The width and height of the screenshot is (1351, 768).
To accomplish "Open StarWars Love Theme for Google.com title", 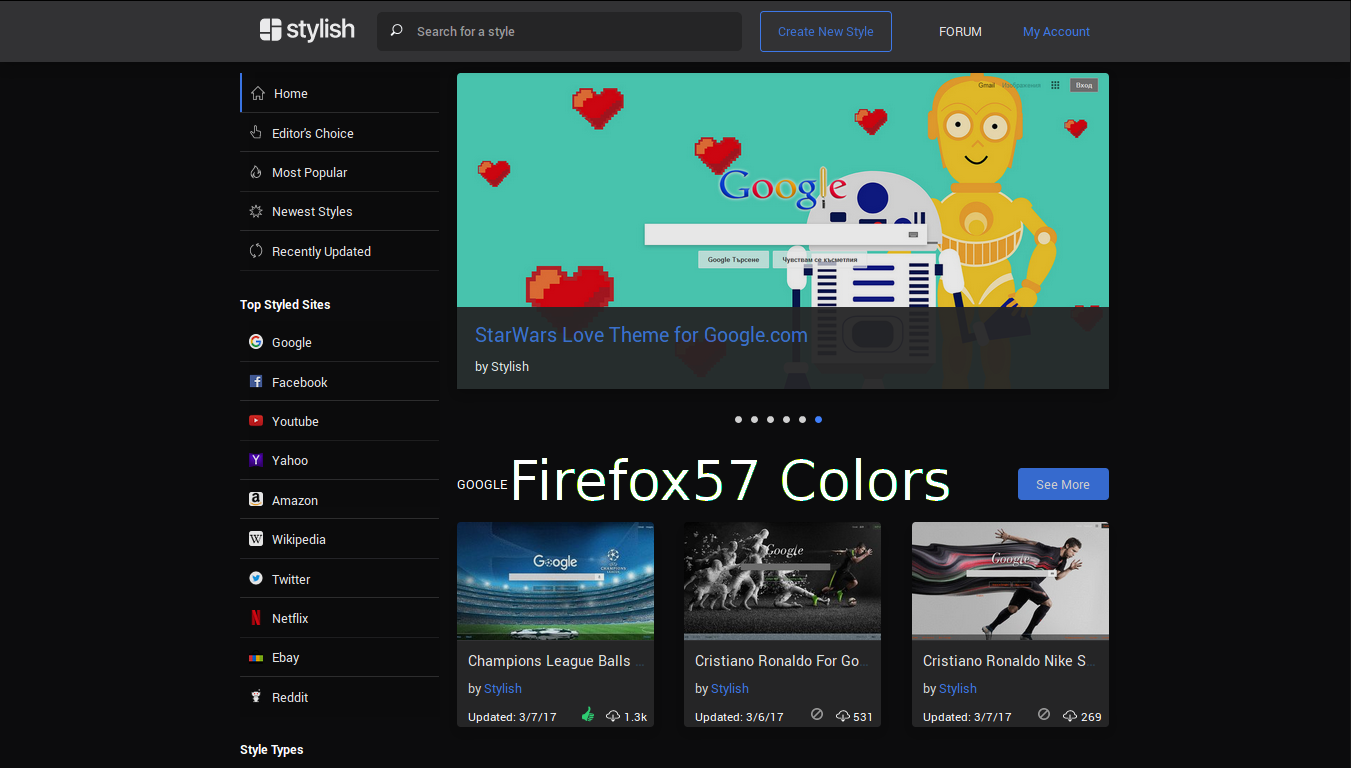I will (x=641, y=335).
